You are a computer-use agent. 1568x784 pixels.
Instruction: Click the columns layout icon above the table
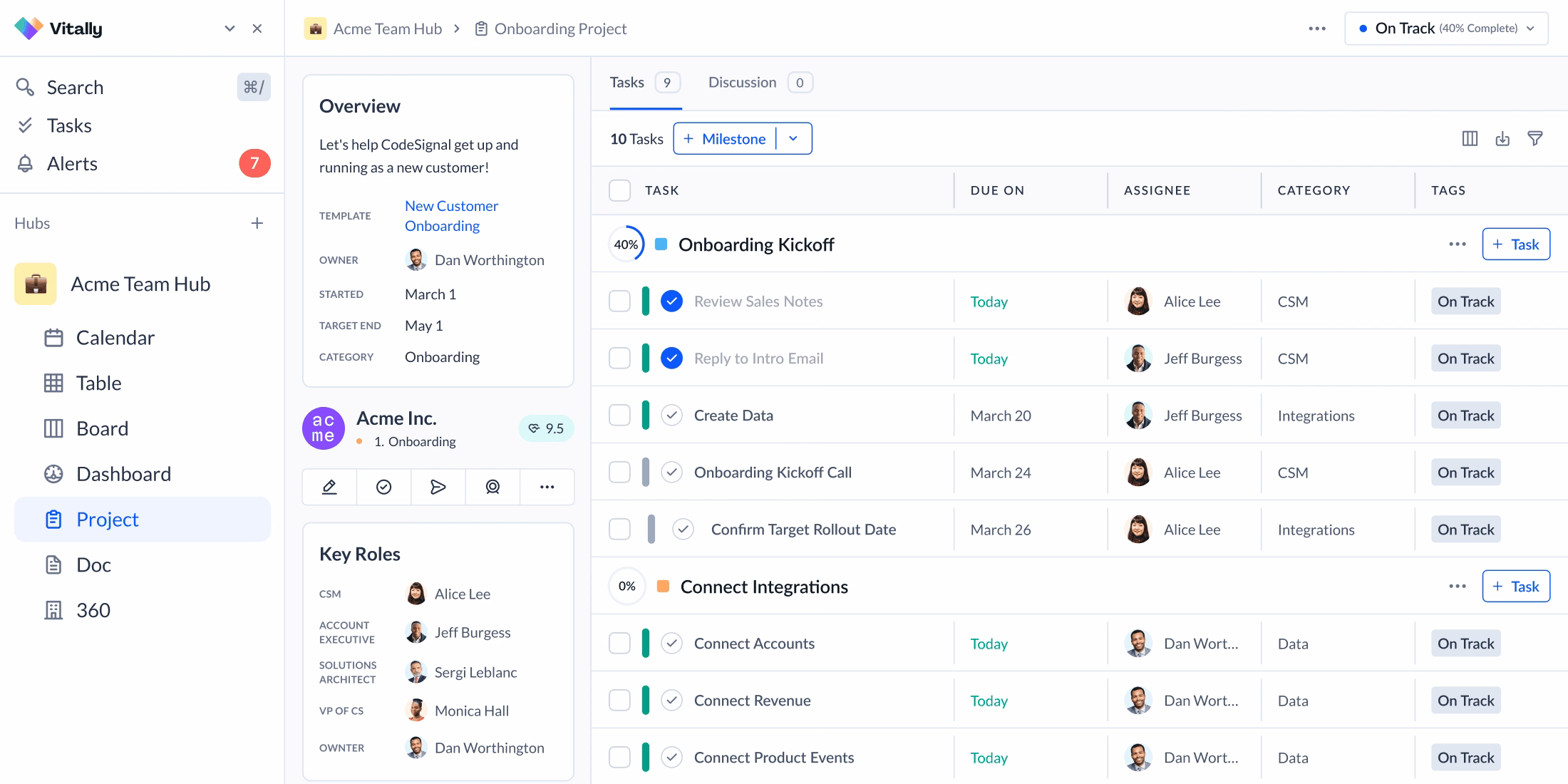(x=1470, y=138)
